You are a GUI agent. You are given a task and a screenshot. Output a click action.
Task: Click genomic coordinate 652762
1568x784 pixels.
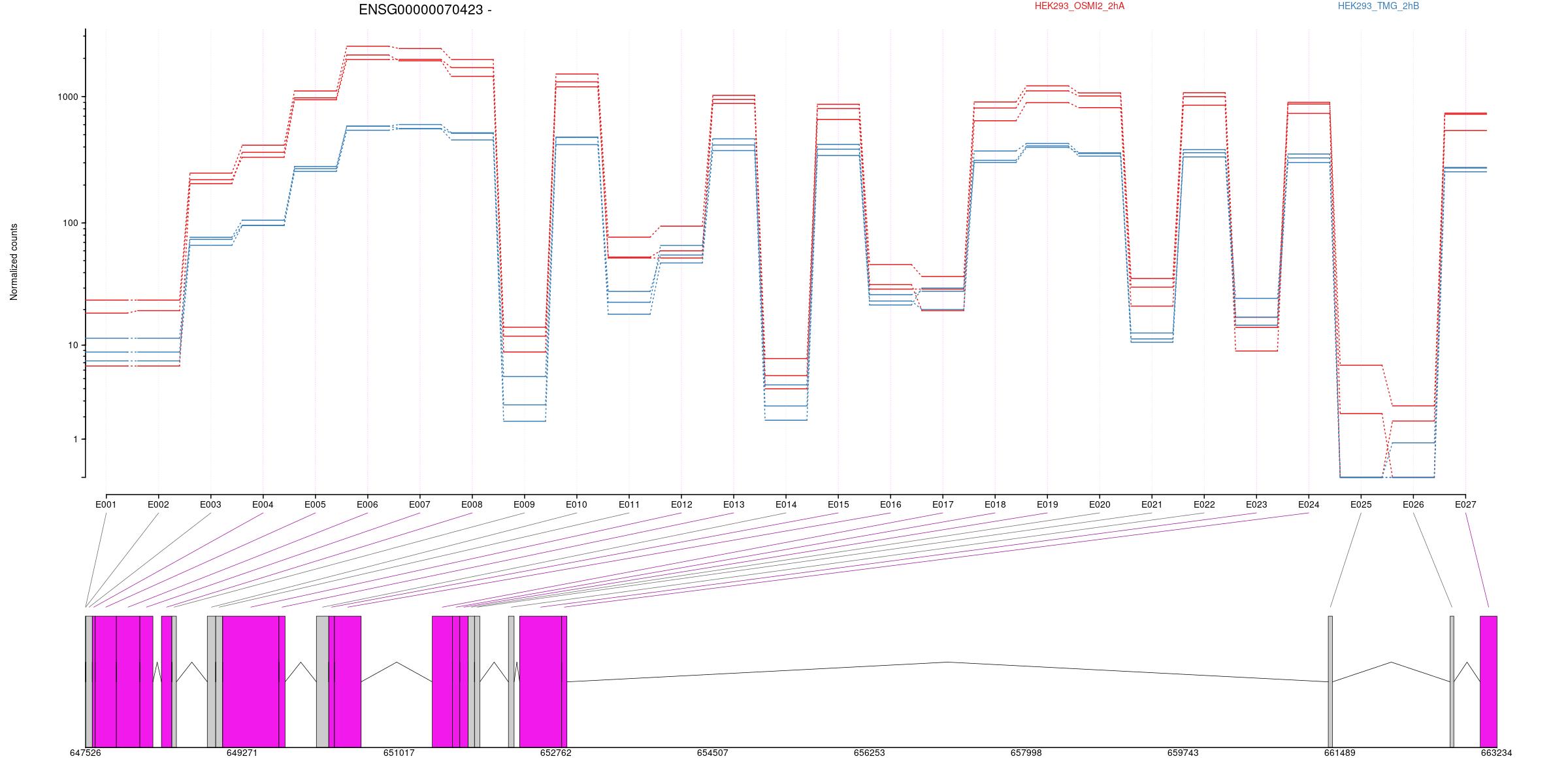click(x=555, y=753)
